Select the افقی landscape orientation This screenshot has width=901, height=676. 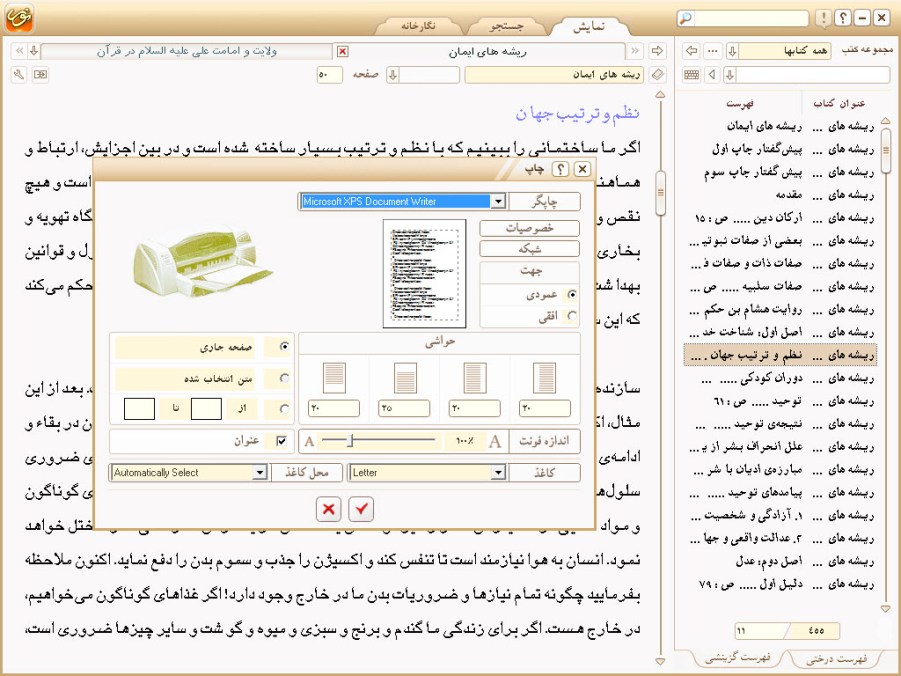(x=571, y=316)
